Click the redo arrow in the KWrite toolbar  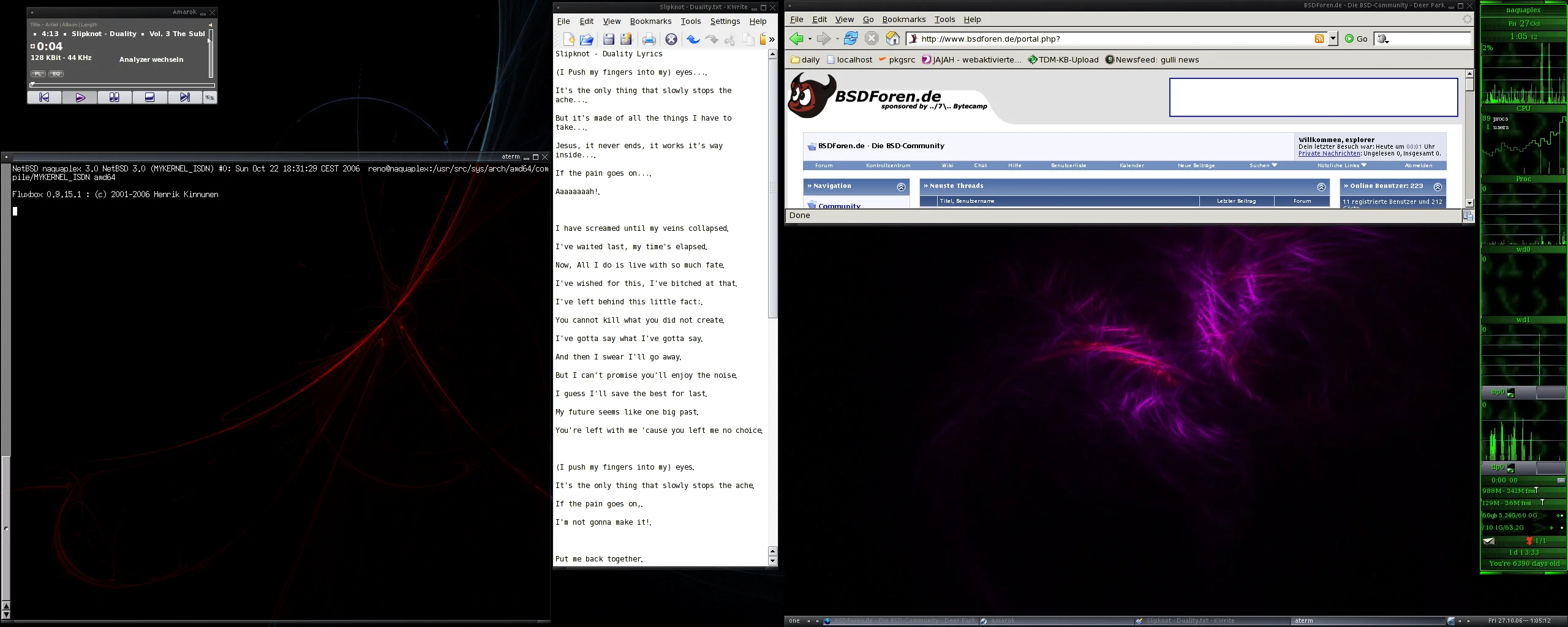coord(712,39)
